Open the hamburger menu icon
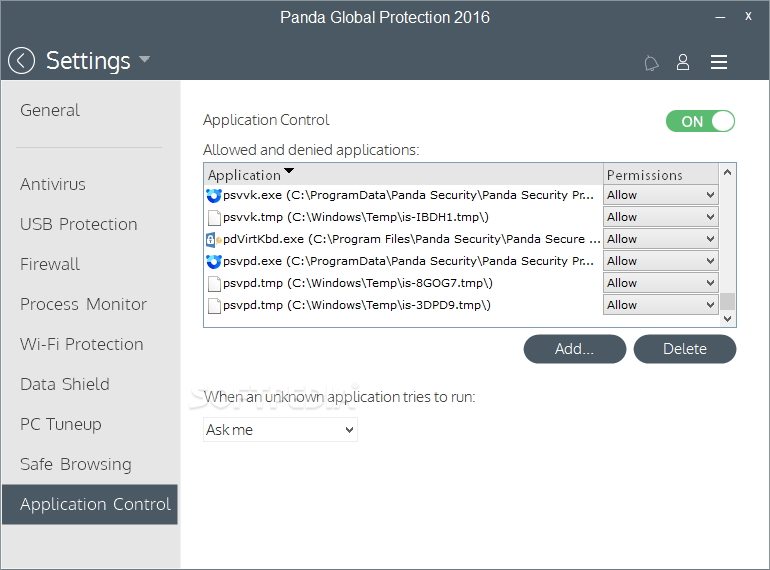770x570 pixels. (718, 62)
